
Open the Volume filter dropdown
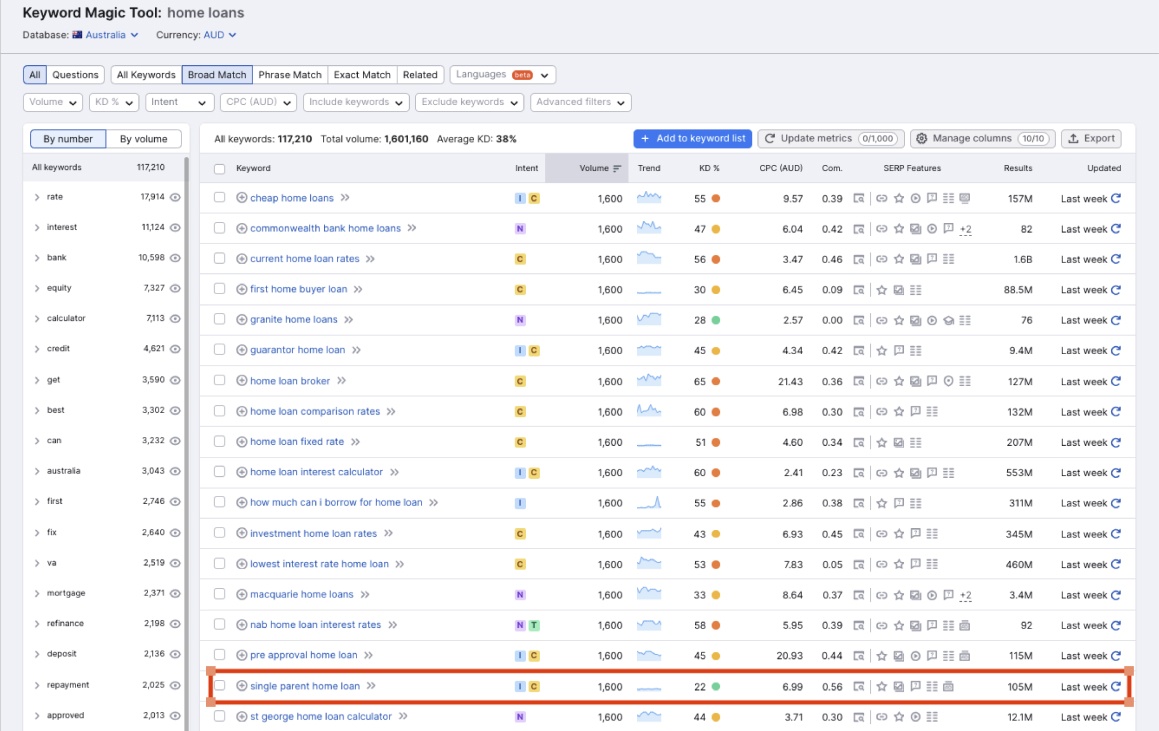pos(52,101)
